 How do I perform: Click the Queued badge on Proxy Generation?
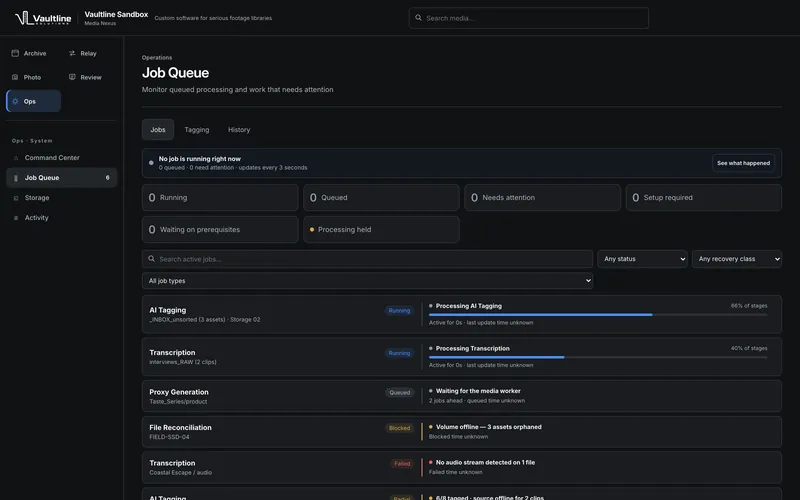pos(399,392)
